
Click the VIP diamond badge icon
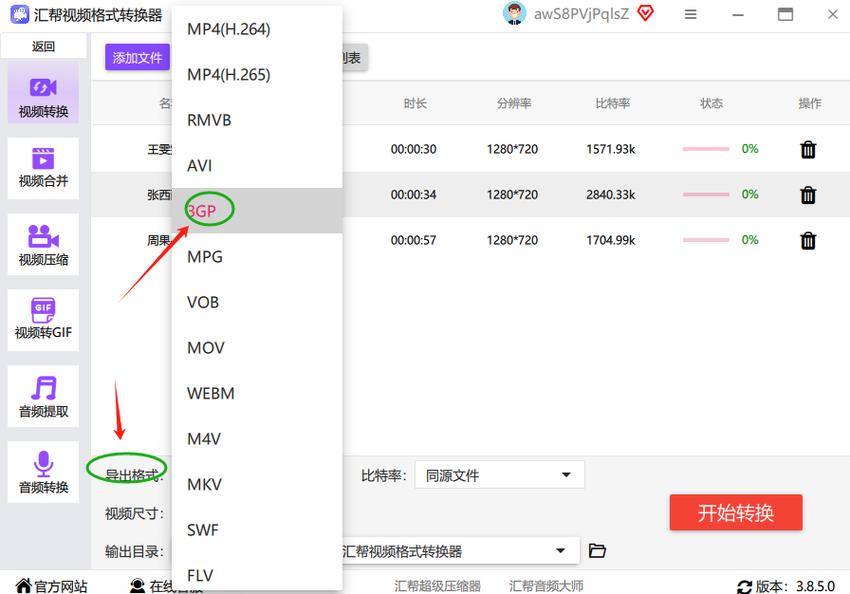point(646,13)
